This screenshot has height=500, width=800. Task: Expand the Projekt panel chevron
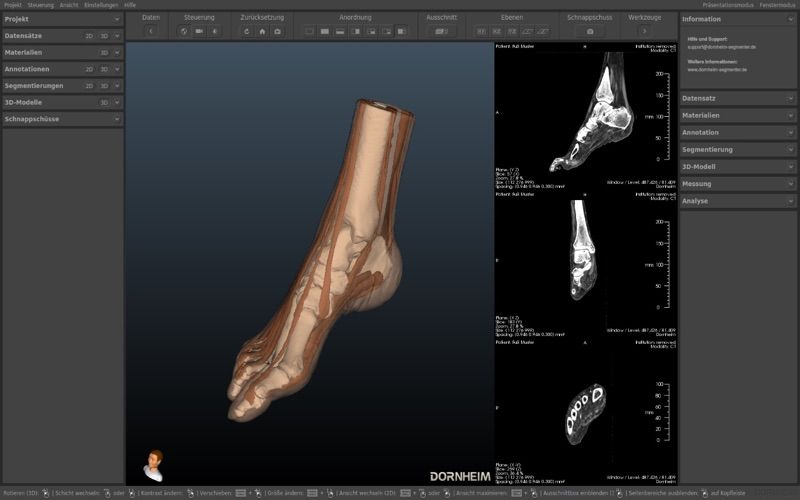117,19
